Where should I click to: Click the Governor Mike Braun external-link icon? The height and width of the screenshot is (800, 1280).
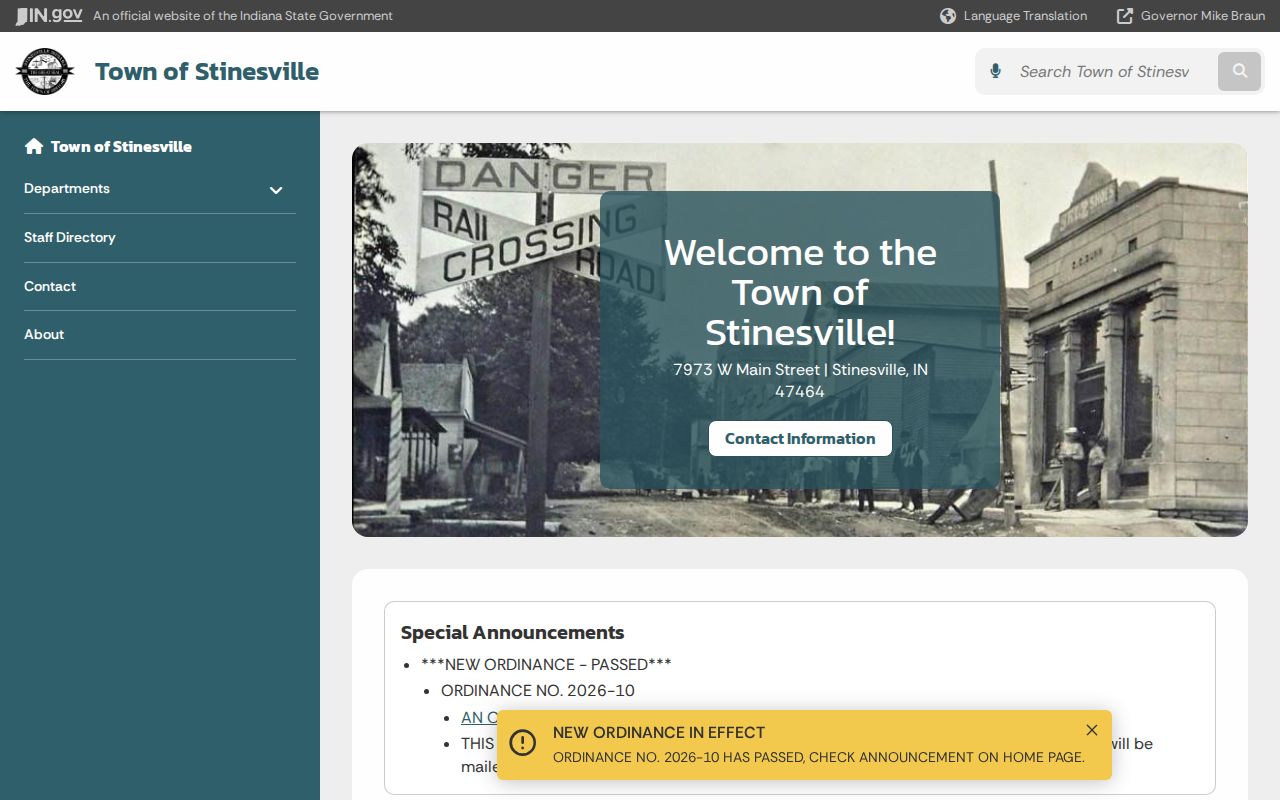(1125, 16)
